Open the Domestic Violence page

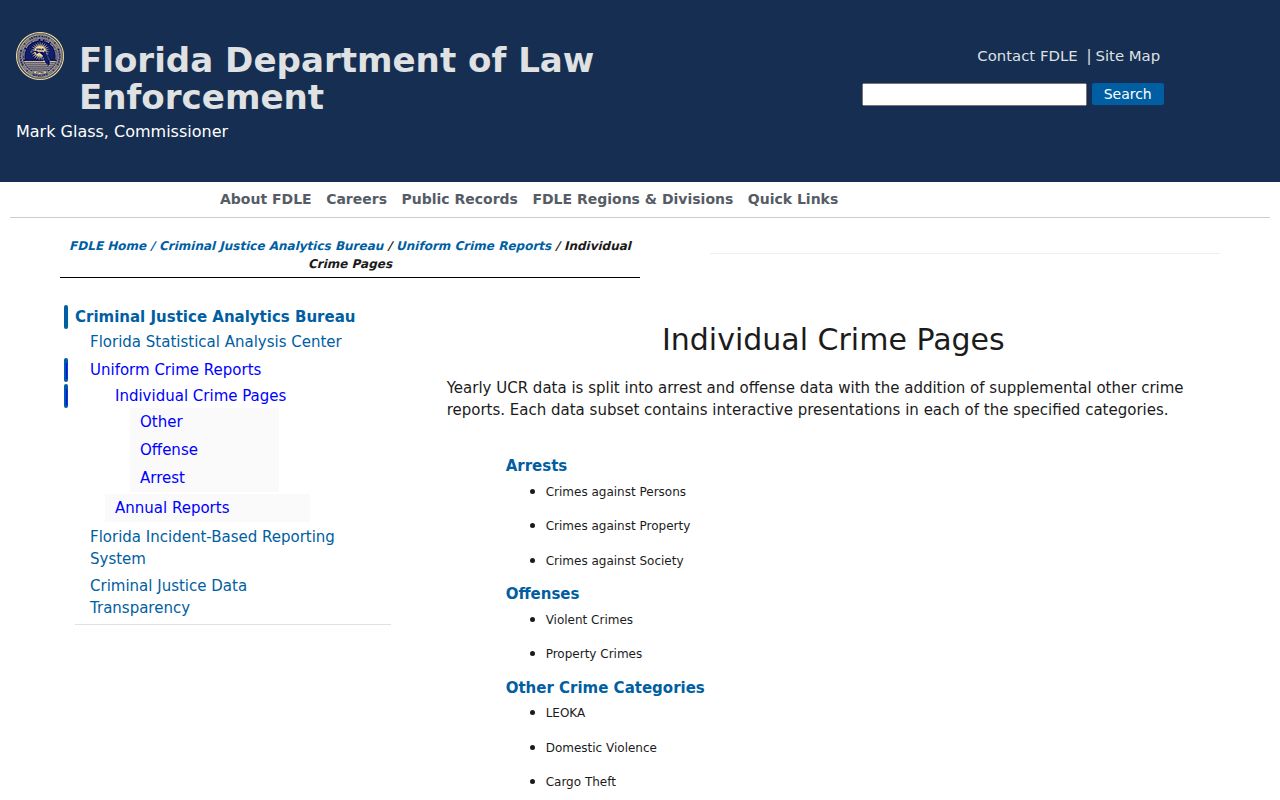[x=601, y=748]
